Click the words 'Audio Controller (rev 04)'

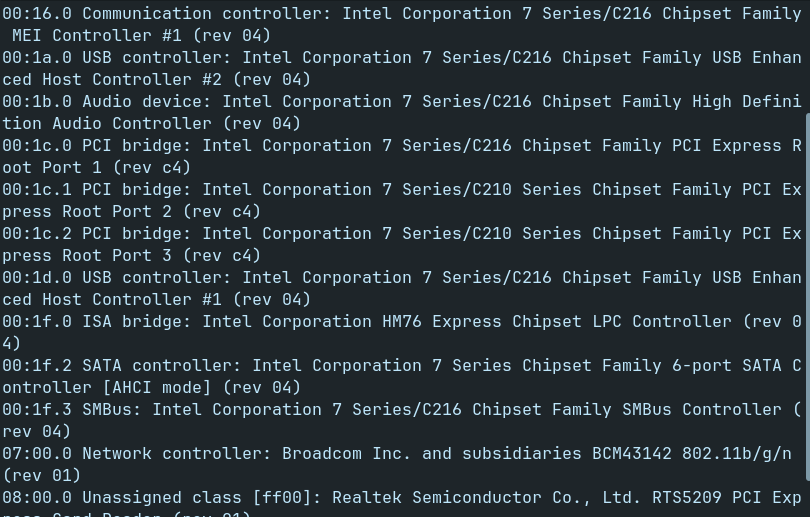click(x=176, y=123)
